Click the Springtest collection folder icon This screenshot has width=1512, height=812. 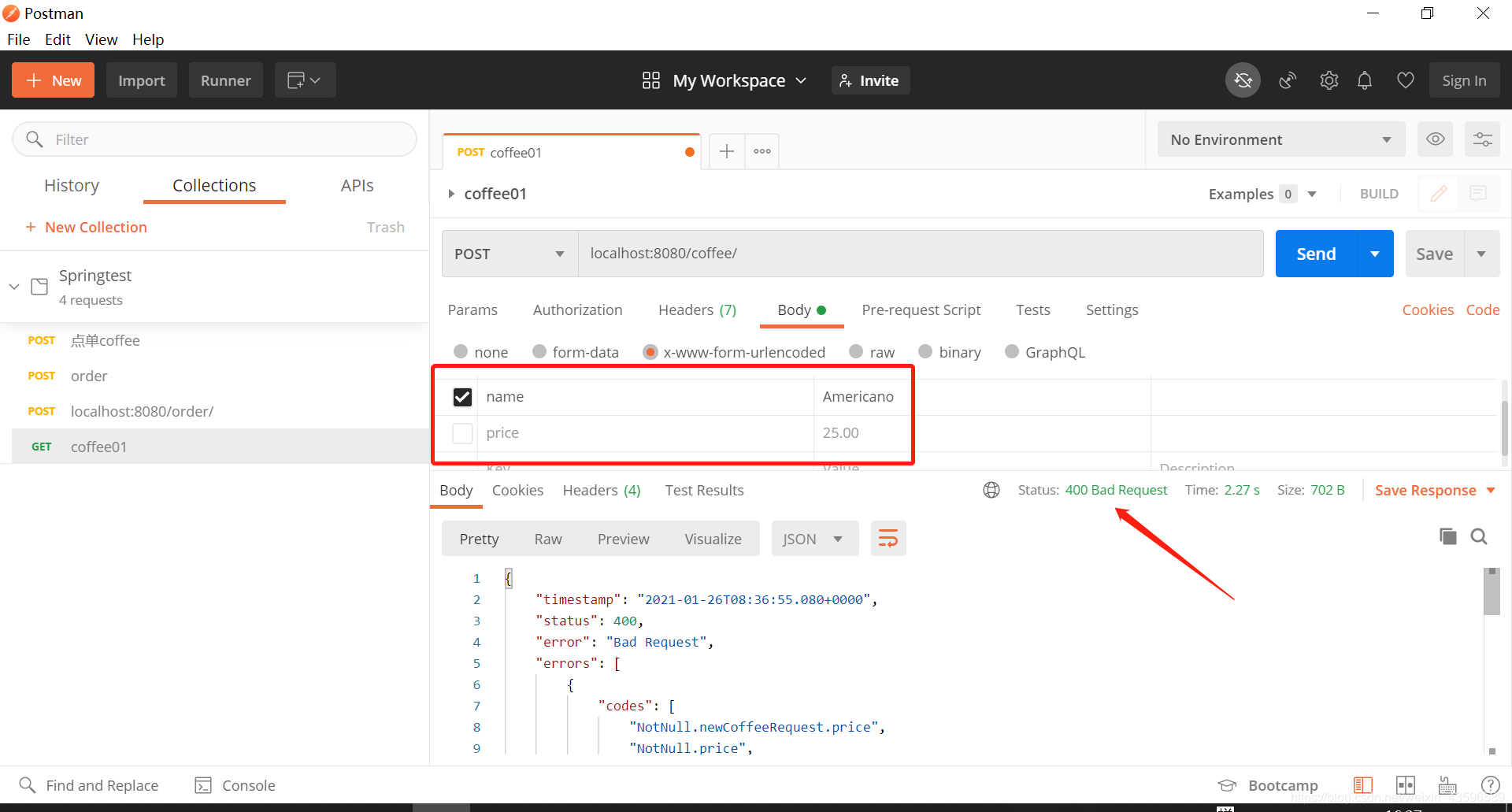39,286
